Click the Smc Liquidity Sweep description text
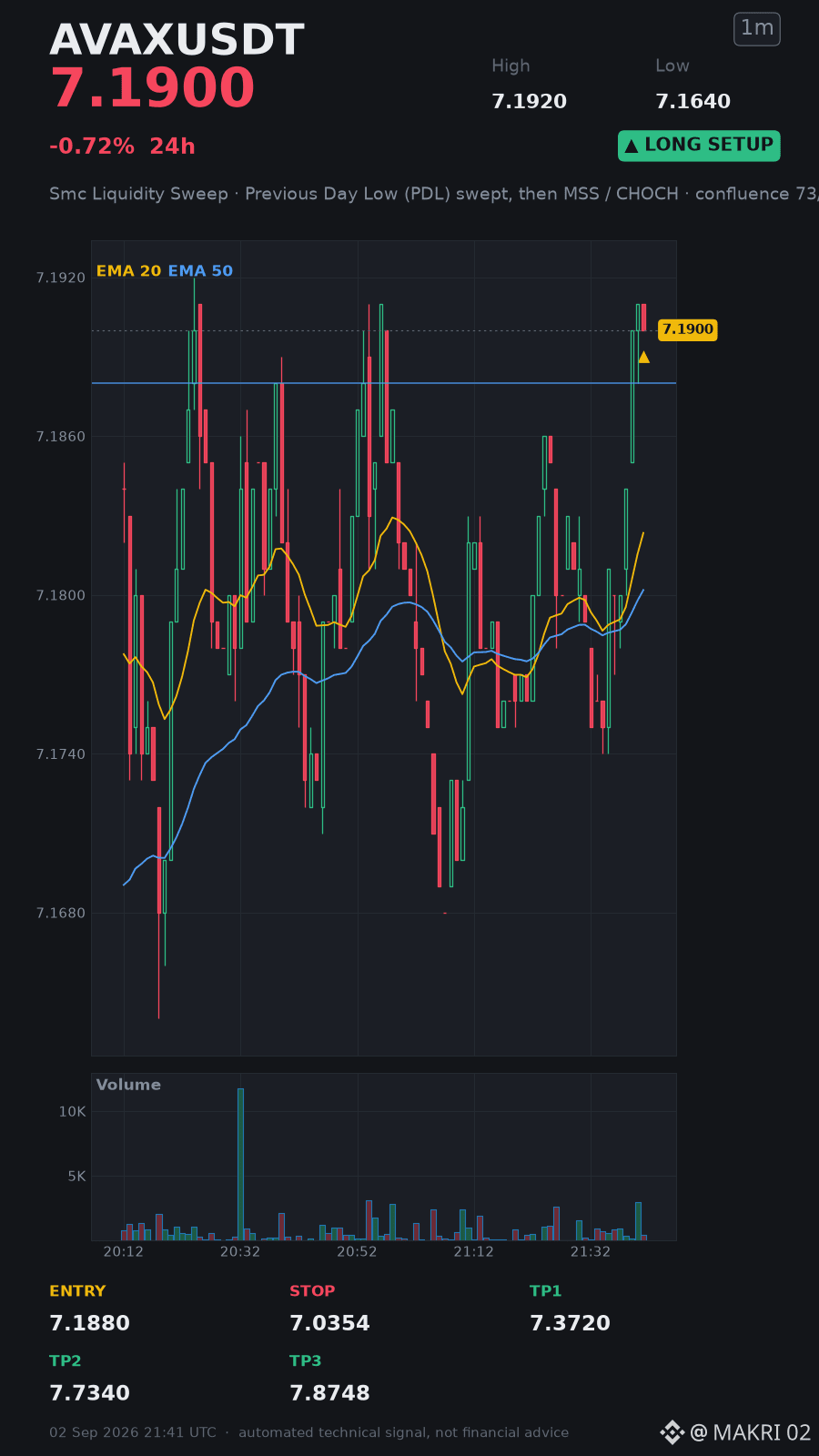 (x=138, y=194)
